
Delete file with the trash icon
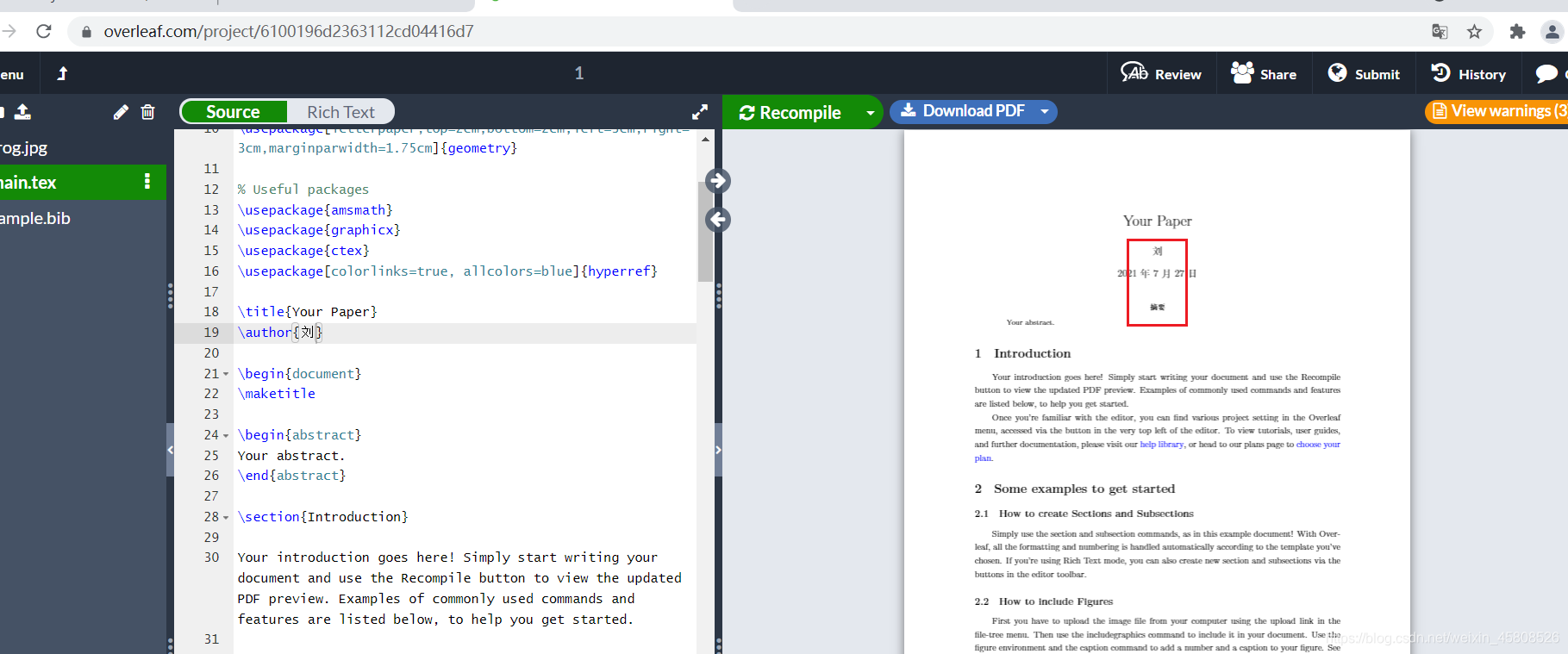click(148, 112)
